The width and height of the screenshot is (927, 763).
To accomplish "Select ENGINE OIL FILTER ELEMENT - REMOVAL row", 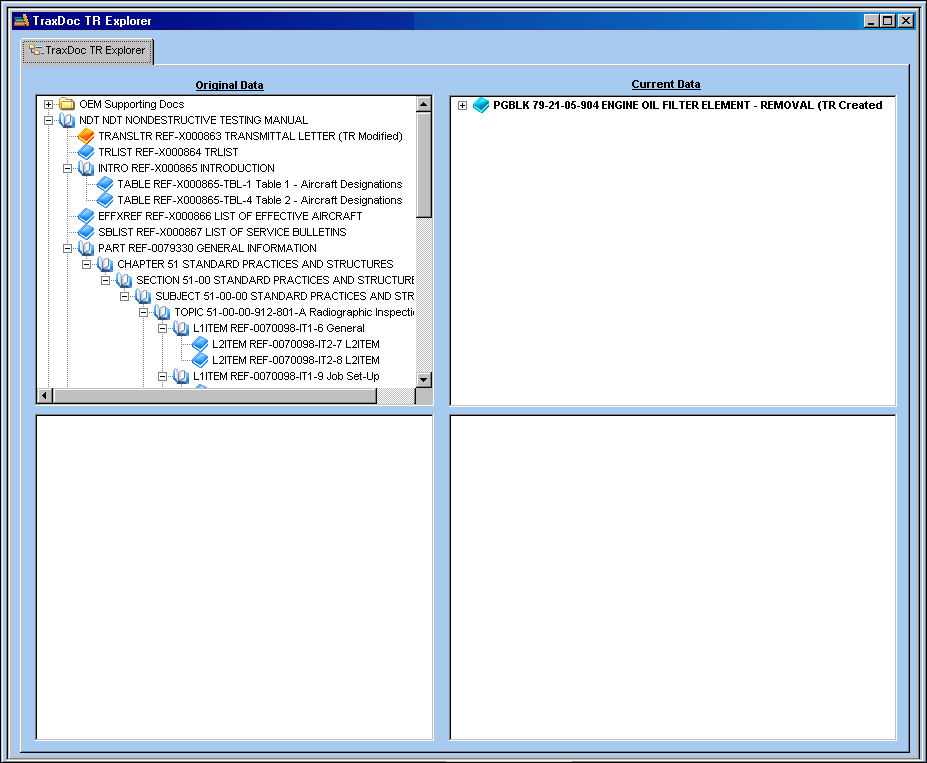I will (688, 105).
